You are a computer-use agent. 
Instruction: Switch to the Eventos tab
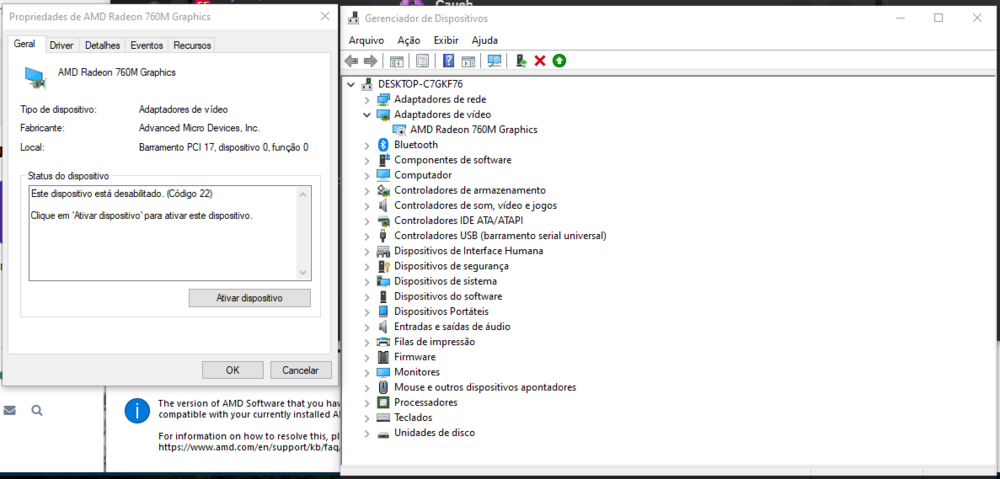pyautogui.click(x=146, y=45)
